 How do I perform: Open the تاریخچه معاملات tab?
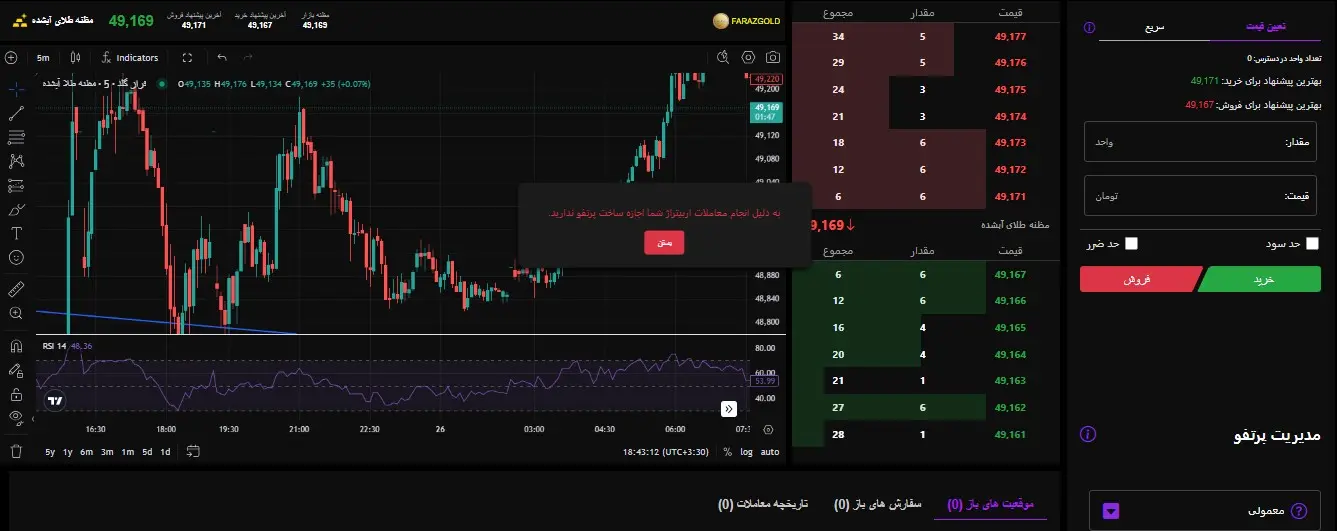pos(763,504)
